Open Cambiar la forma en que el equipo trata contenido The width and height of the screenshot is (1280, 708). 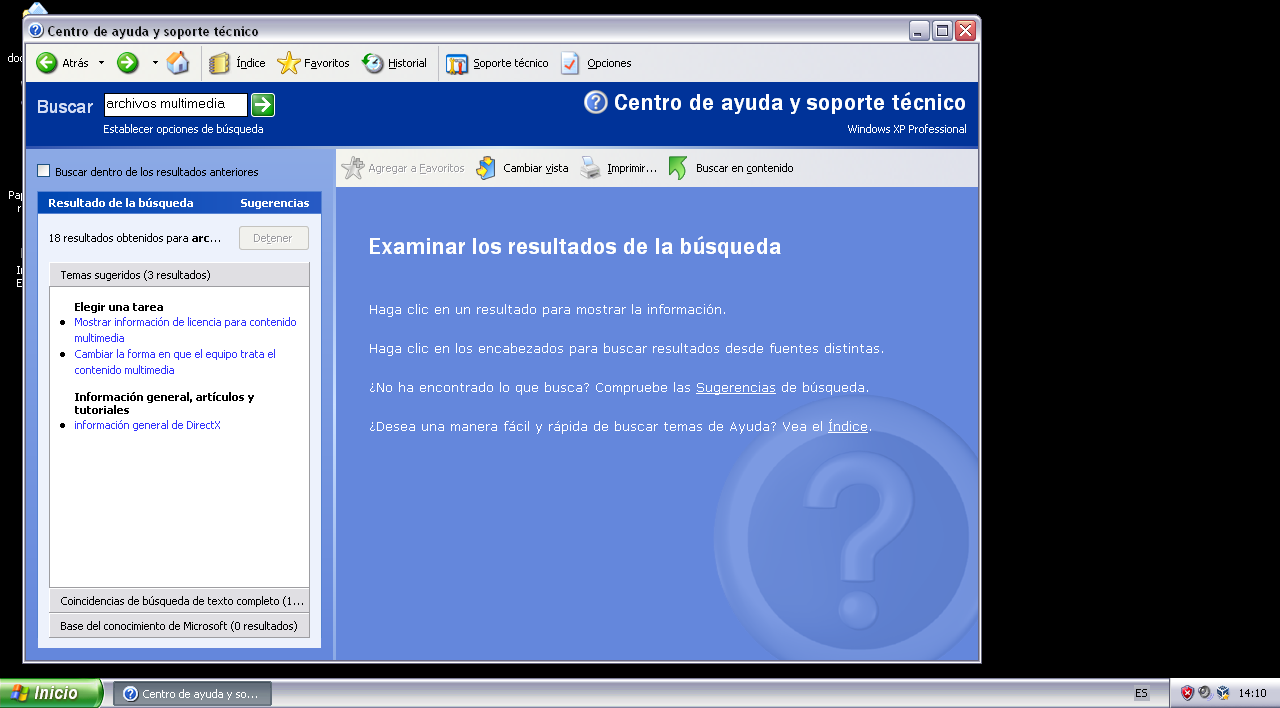click(175, 362)
